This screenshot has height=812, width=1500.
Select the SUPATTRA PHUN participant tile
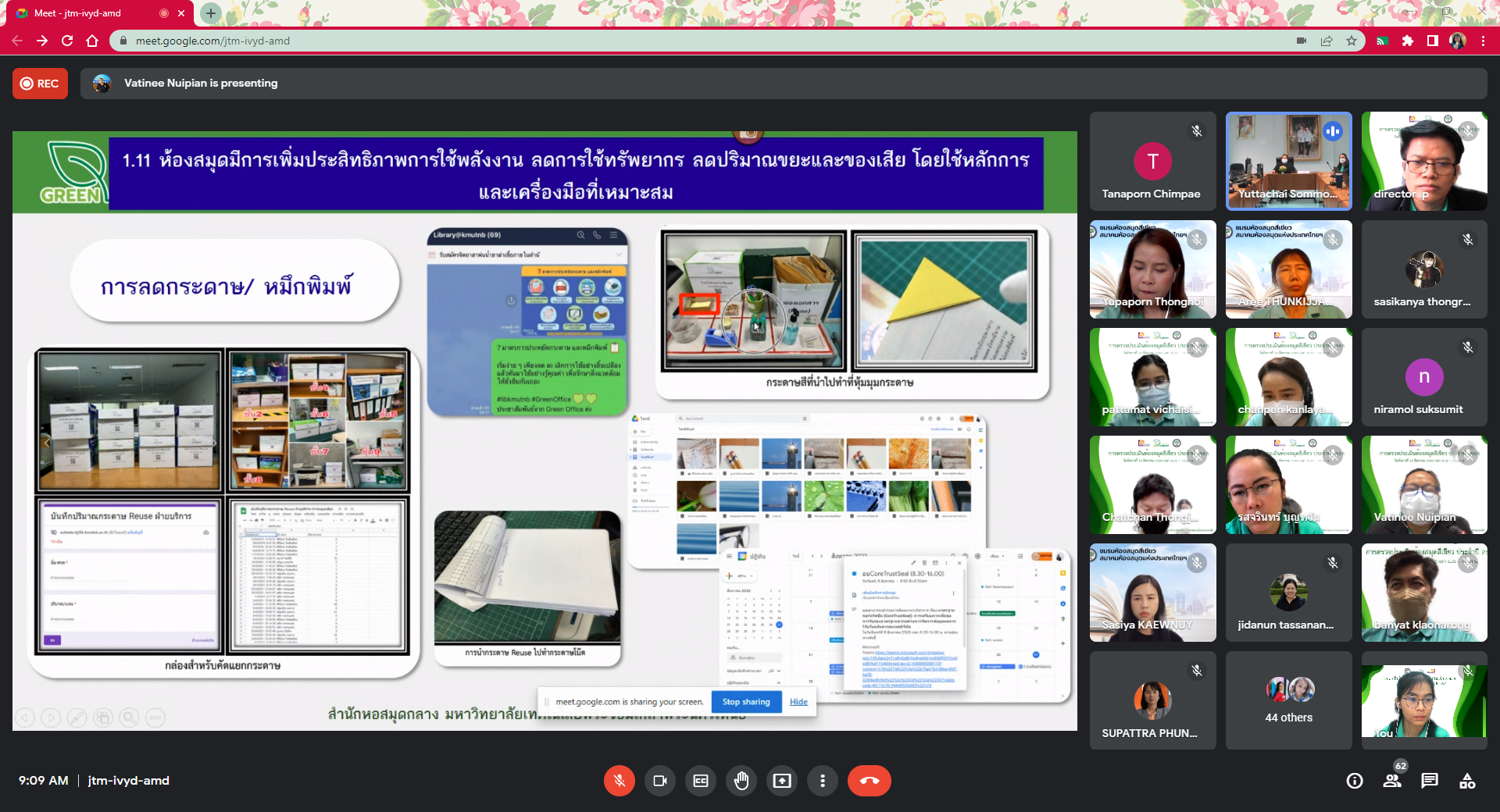[x=1152, y=700]
